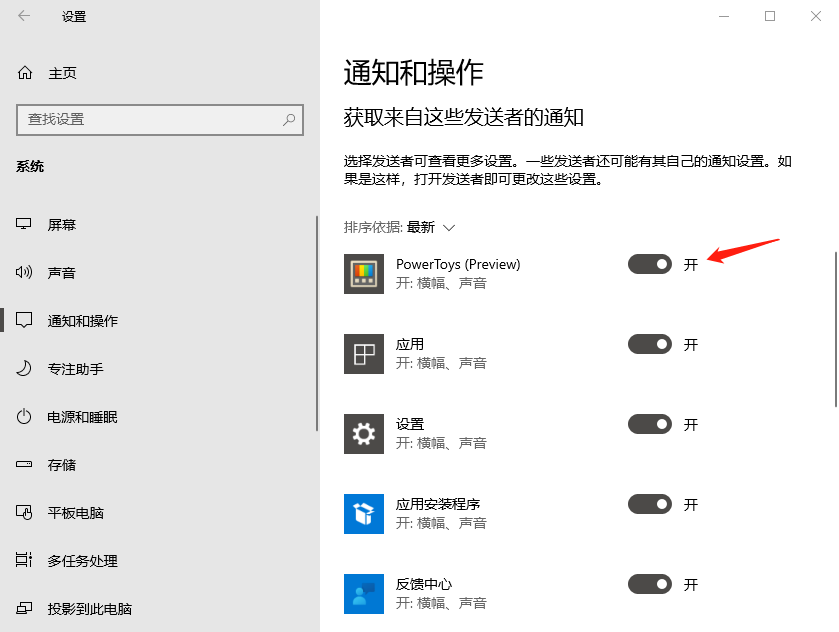Turn off 应用 notifications switch
The height and width of the screenshot is (632, 839).
coord(649,344)
